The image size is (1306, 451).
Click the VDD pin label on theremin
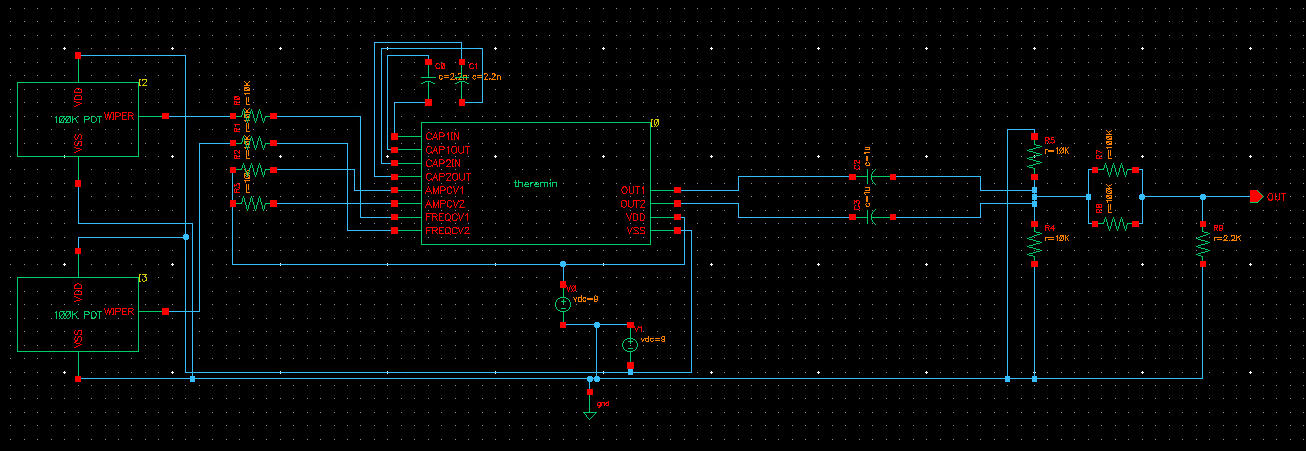click(635, 216)
